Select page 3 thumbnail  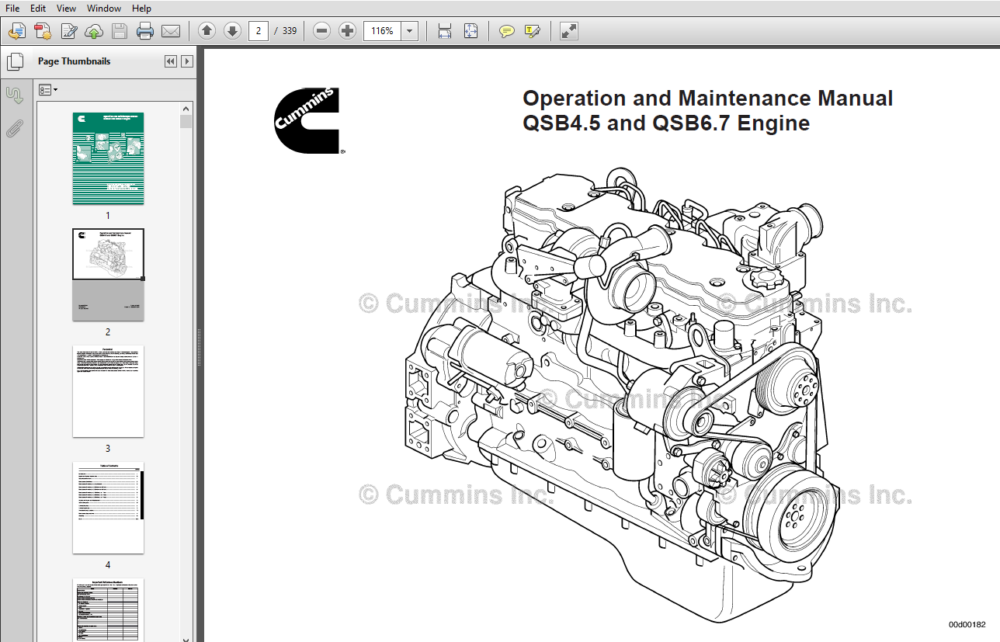pyautogui.click(x=108, y=391)
